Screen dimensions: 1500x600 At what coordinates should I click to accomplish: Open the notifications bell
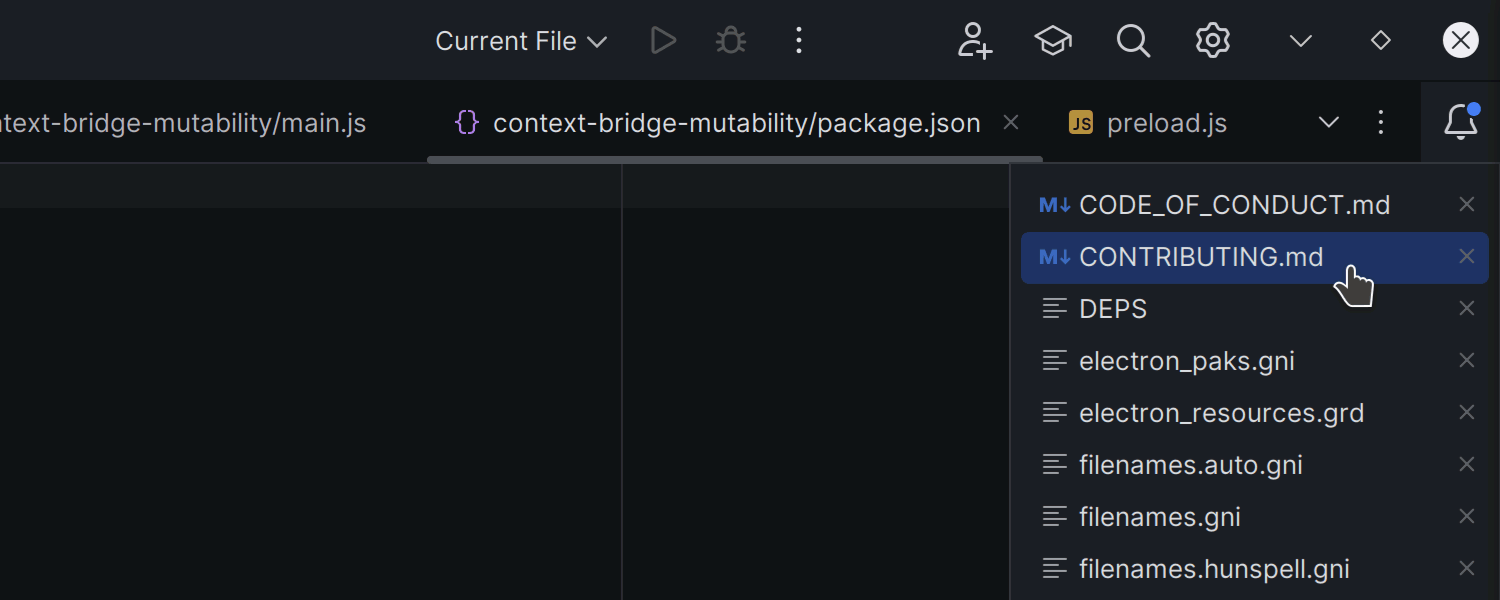(1461, 122)
